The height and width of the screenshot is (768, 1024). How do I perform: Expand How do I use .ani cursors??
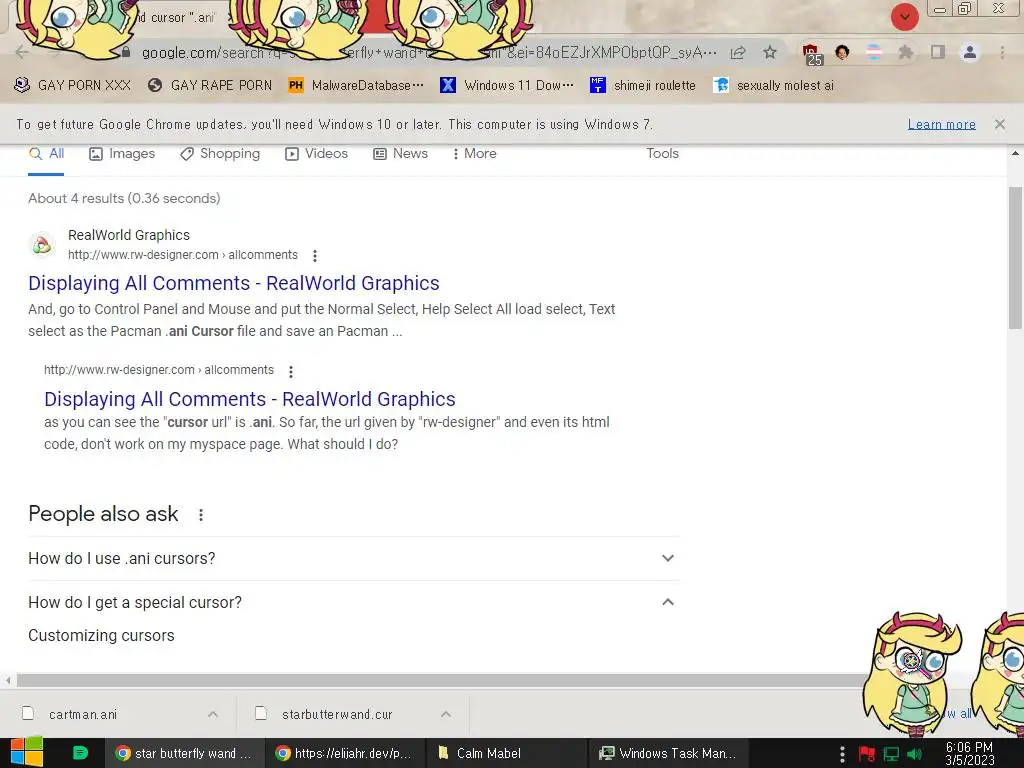coord(354,558)
